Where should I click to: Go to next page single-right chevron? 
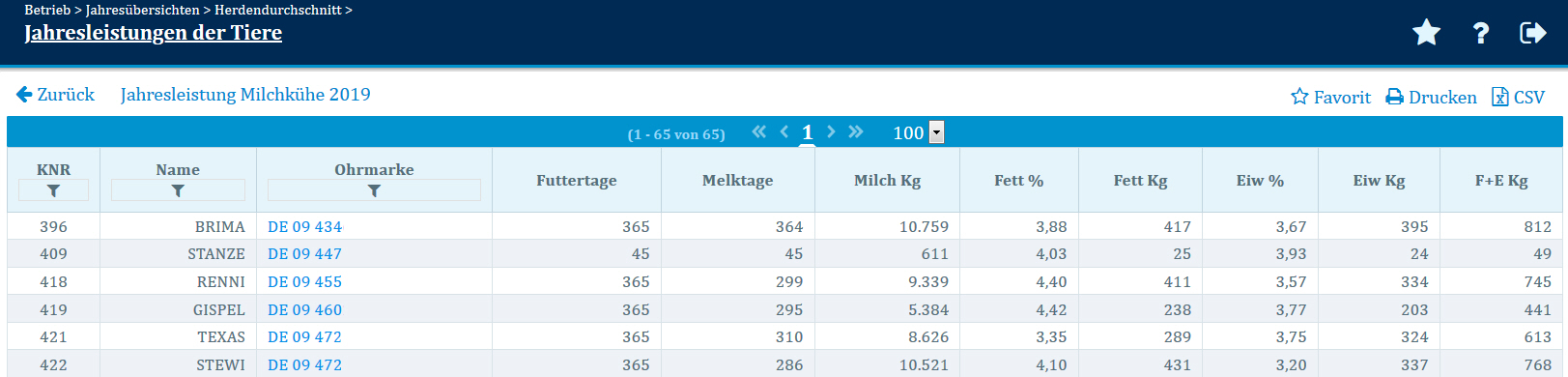[831, 131]
